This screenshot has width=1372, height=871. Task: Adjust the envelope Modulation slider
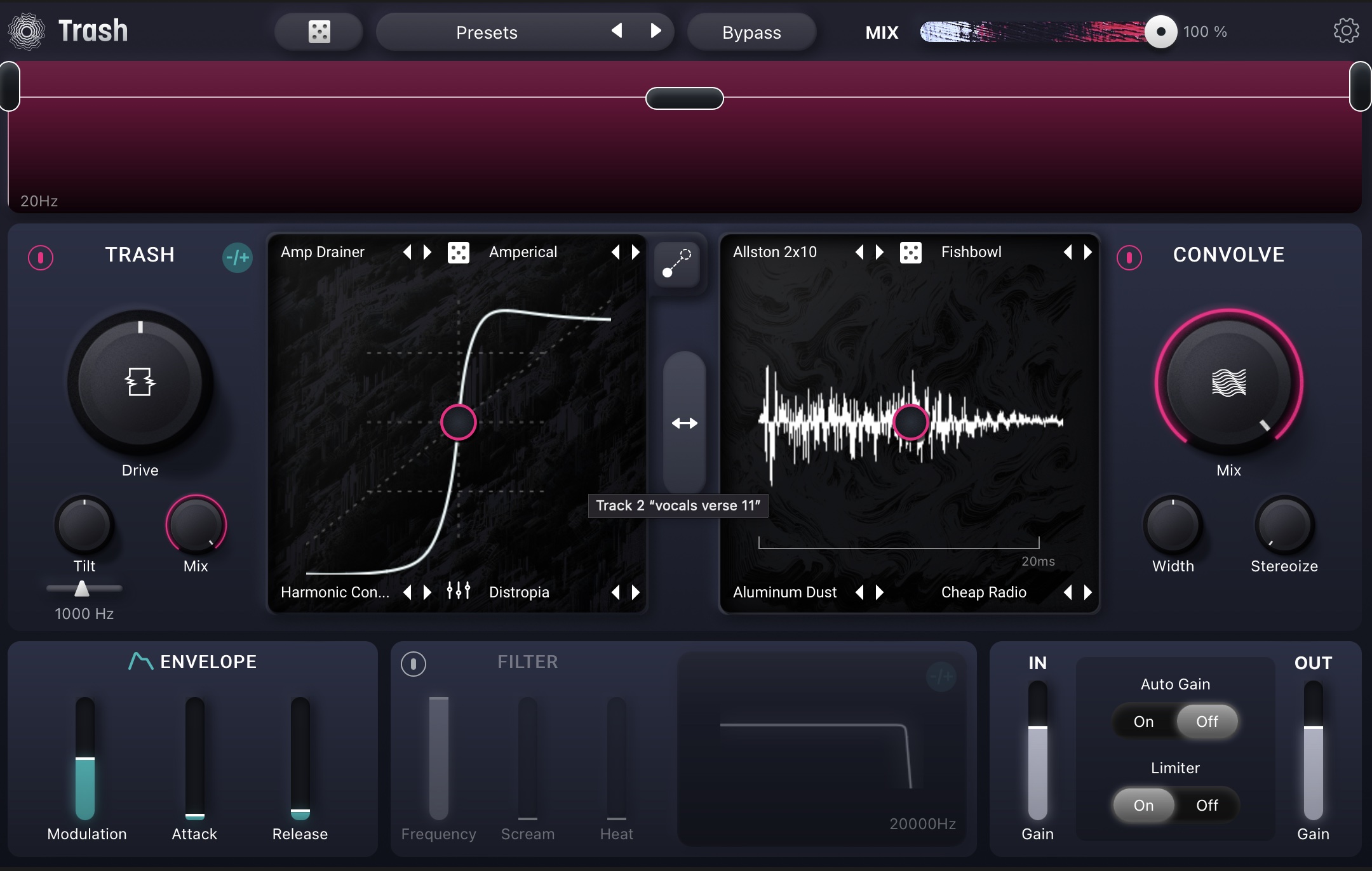(84, 758)
